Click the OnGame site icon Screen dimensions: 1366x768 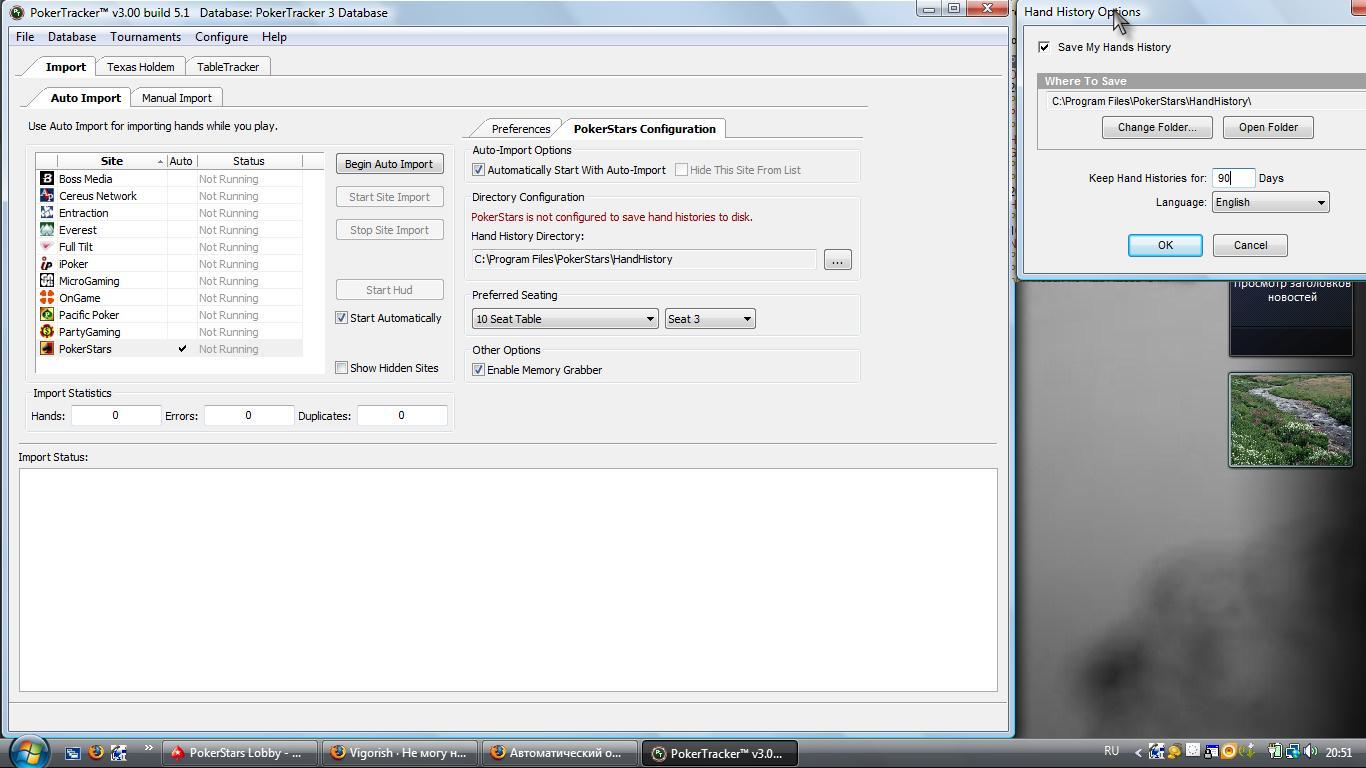pyautogui.click(x=46, y=298)
